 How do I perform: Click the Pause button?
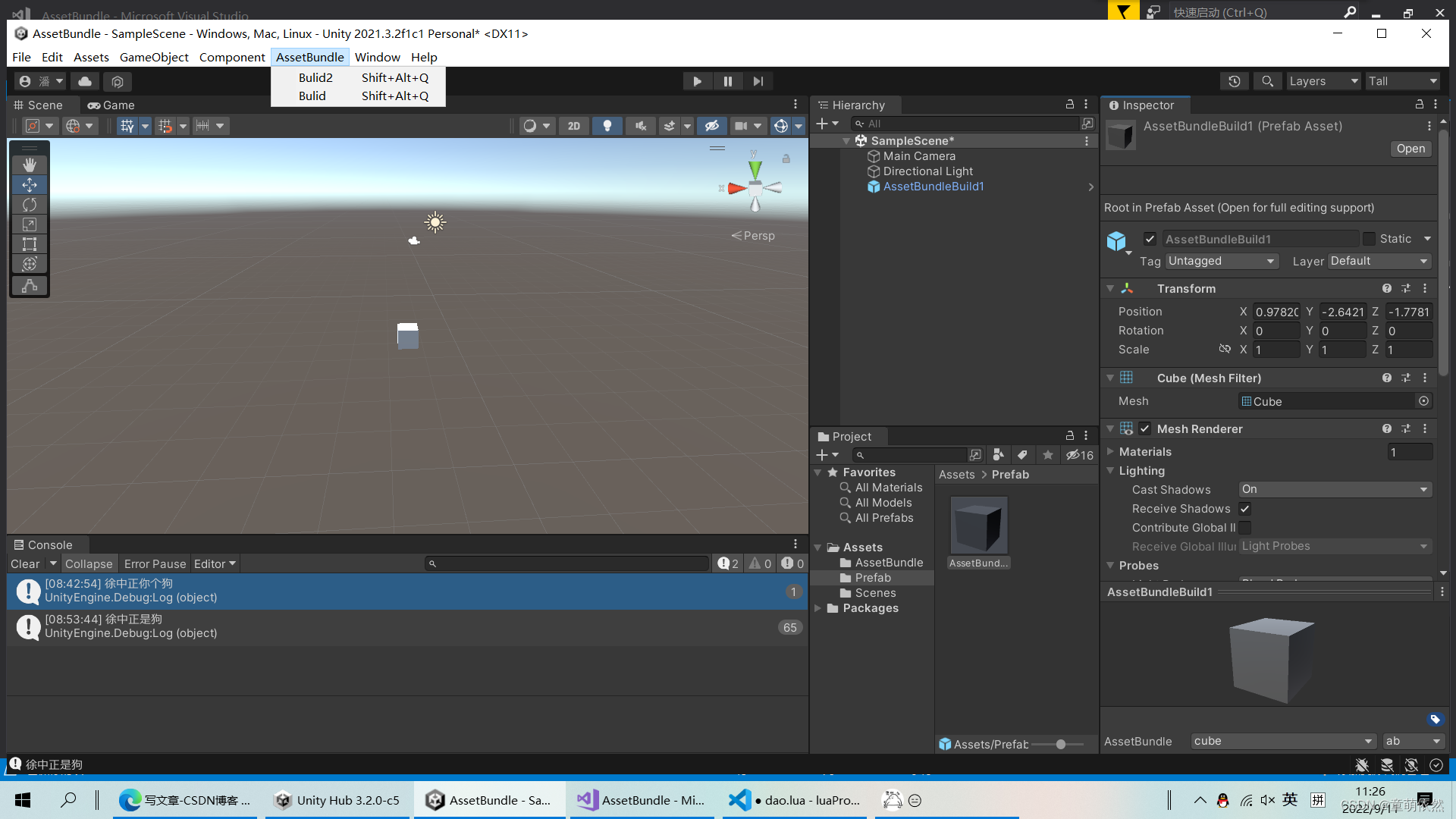728,81
